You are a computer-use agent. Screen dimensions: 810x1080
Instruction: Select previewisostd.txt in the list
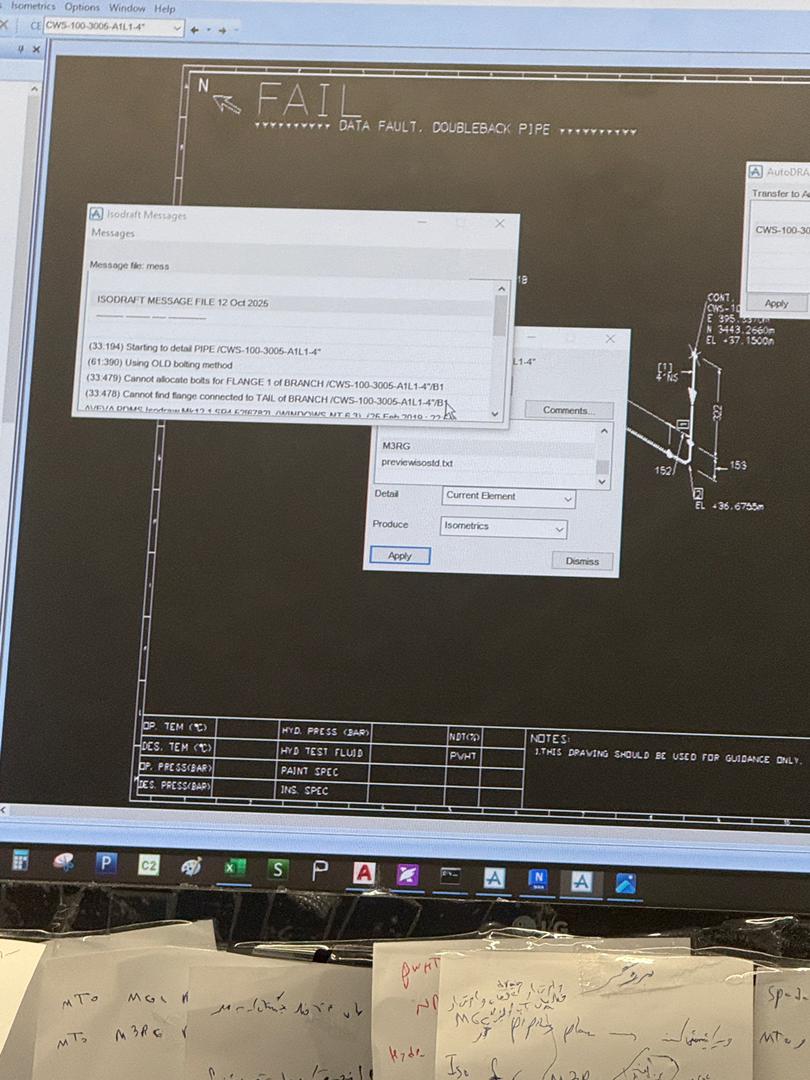point(417,463)
